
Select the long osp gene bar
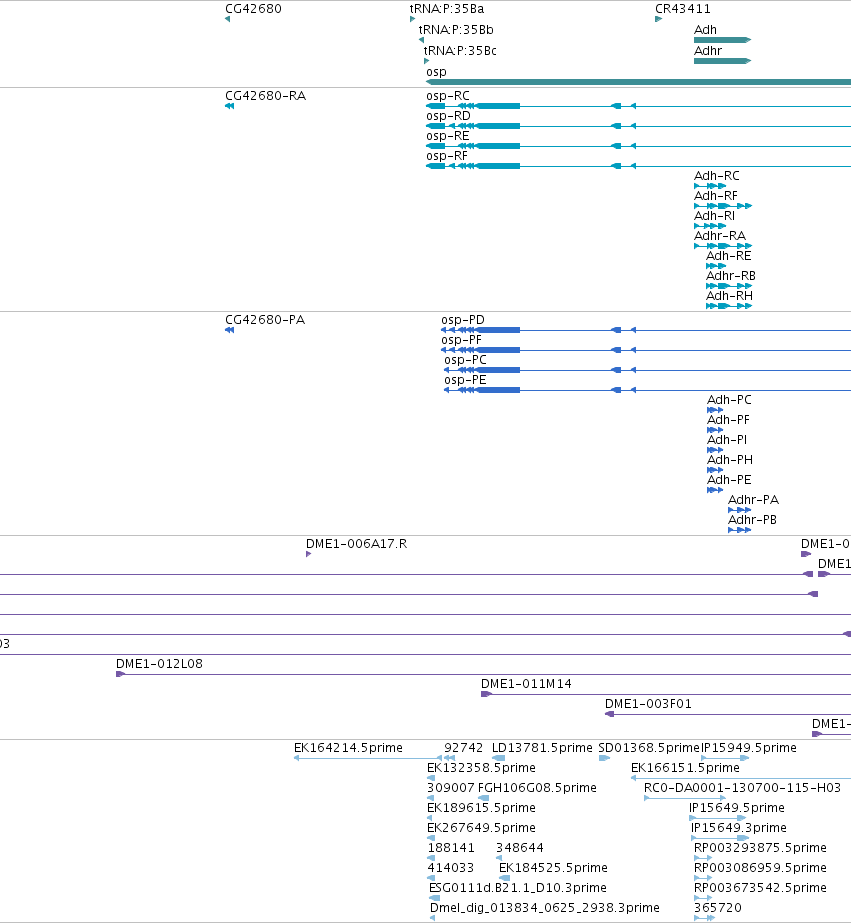tap(639, 82)
